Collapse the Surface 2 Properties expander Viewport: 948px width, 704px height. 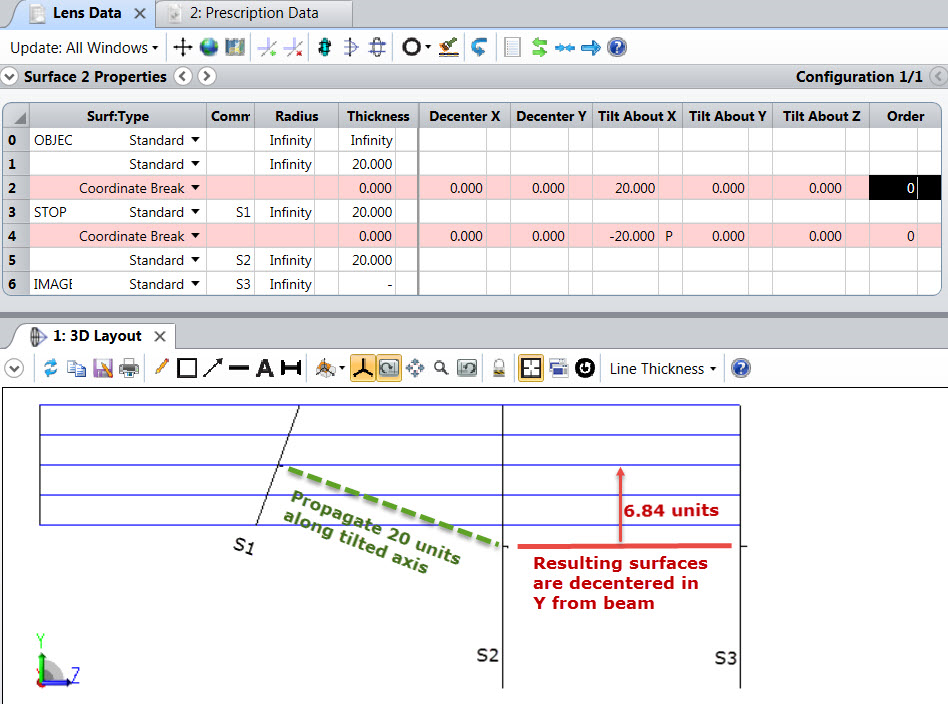9,77
